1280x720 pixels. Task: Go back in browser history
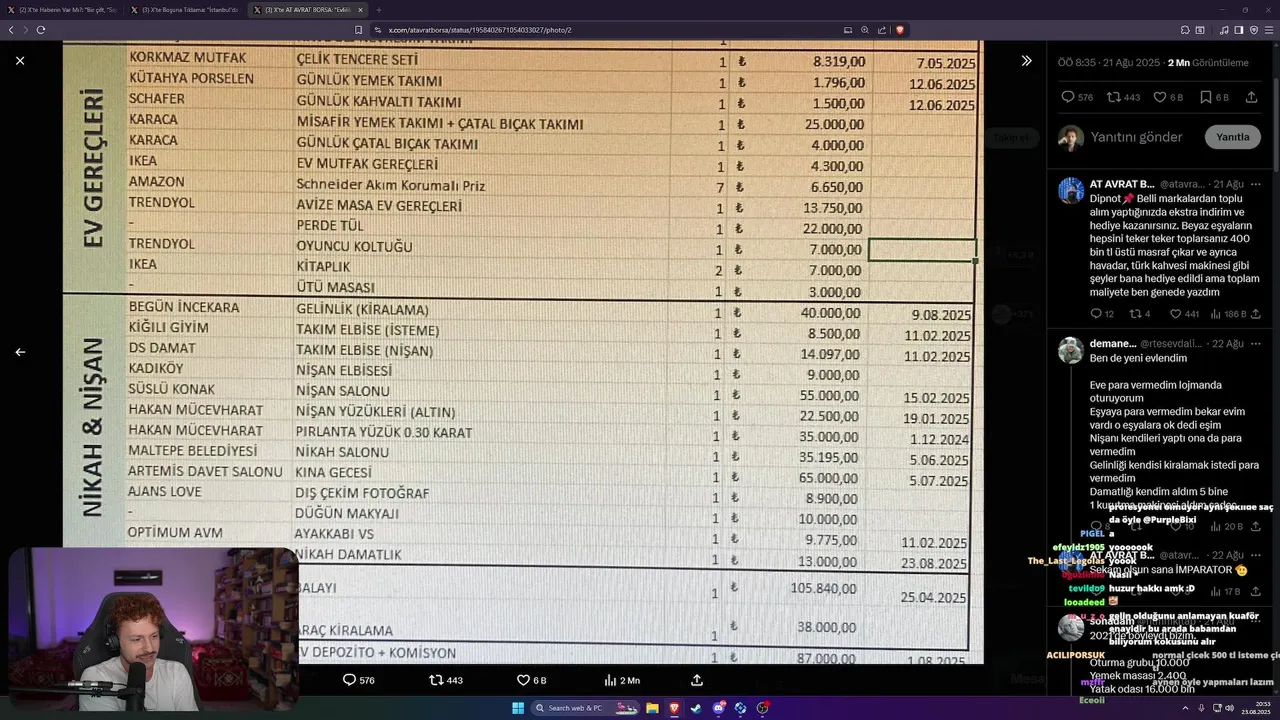11,30
